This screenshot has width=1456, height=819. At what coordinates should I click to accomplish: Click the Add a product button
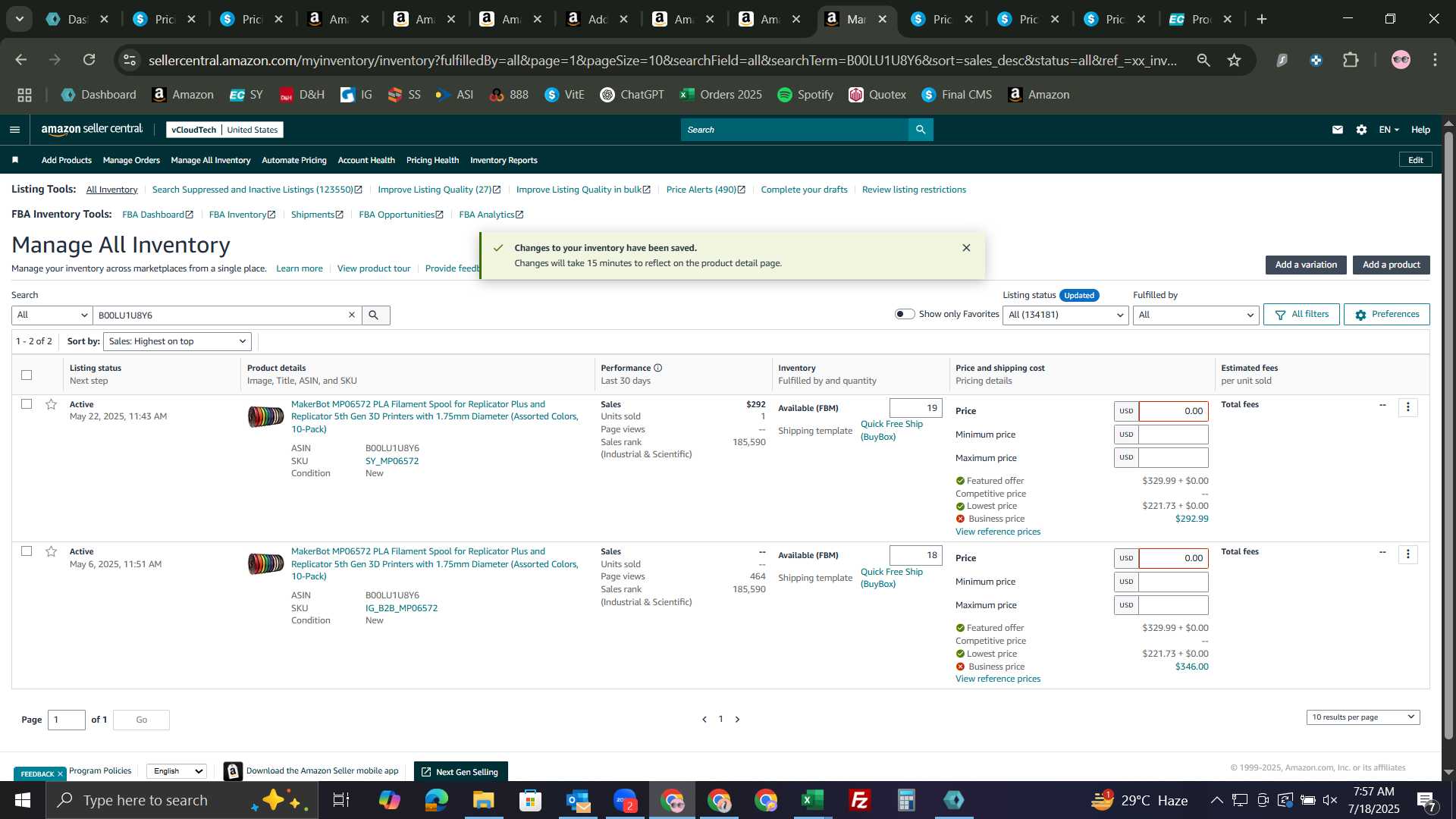pos(1391,265)
